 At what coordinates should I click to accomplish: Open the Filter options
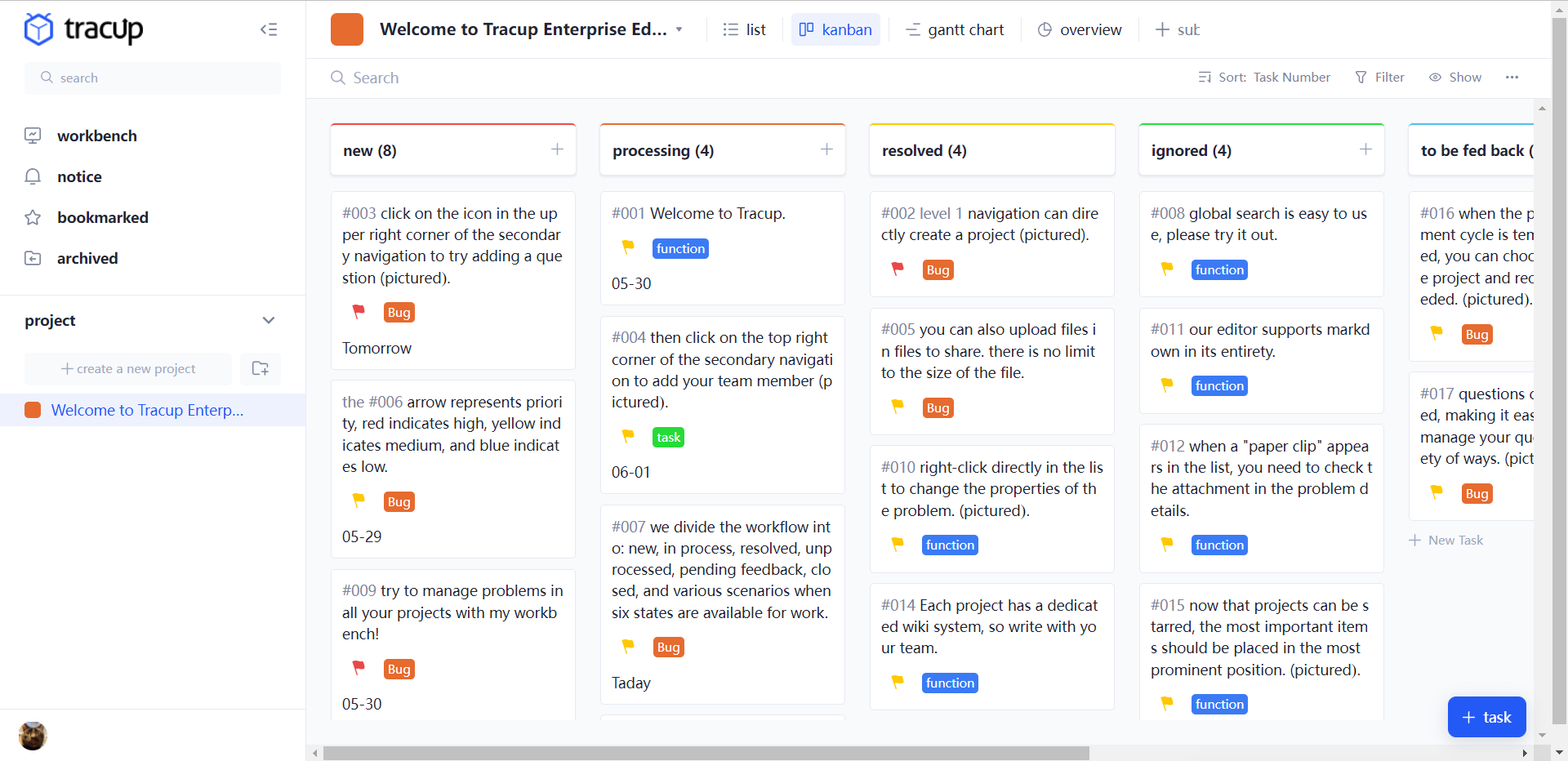[x=1379, y=77]
